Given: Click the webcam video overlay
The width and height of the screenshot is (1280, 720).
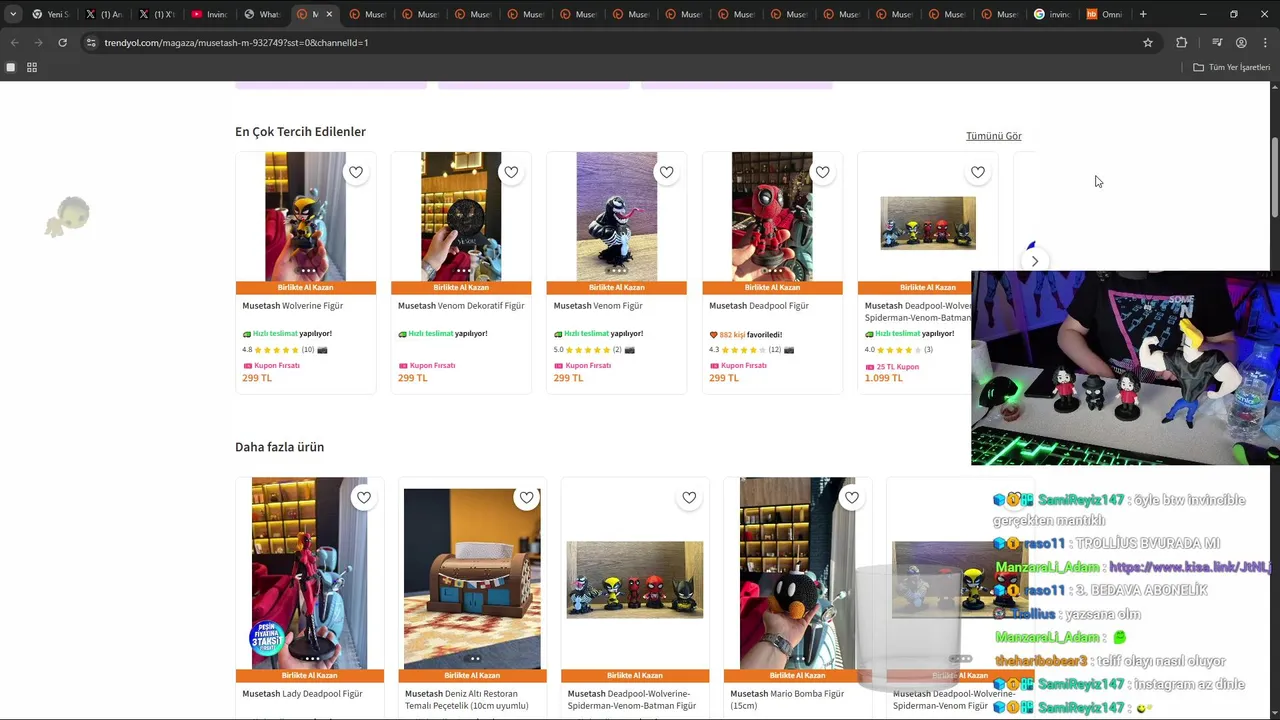Looking at the screenshot, I should tap(1125, 368).
